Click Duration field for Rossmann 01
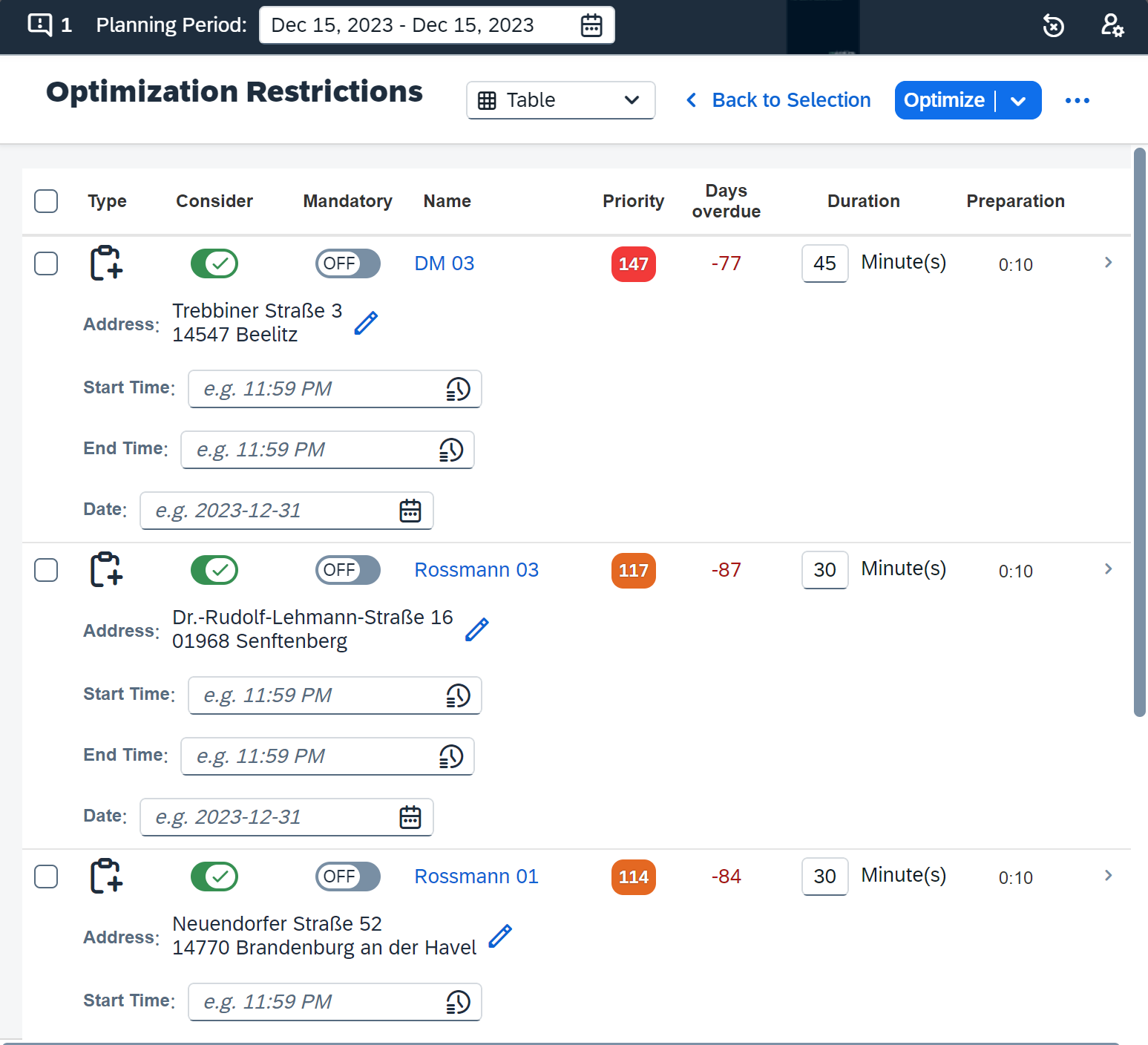The width and height of the screenshot is (1148, 1045). pyautogui.click(x=824, y=877)
